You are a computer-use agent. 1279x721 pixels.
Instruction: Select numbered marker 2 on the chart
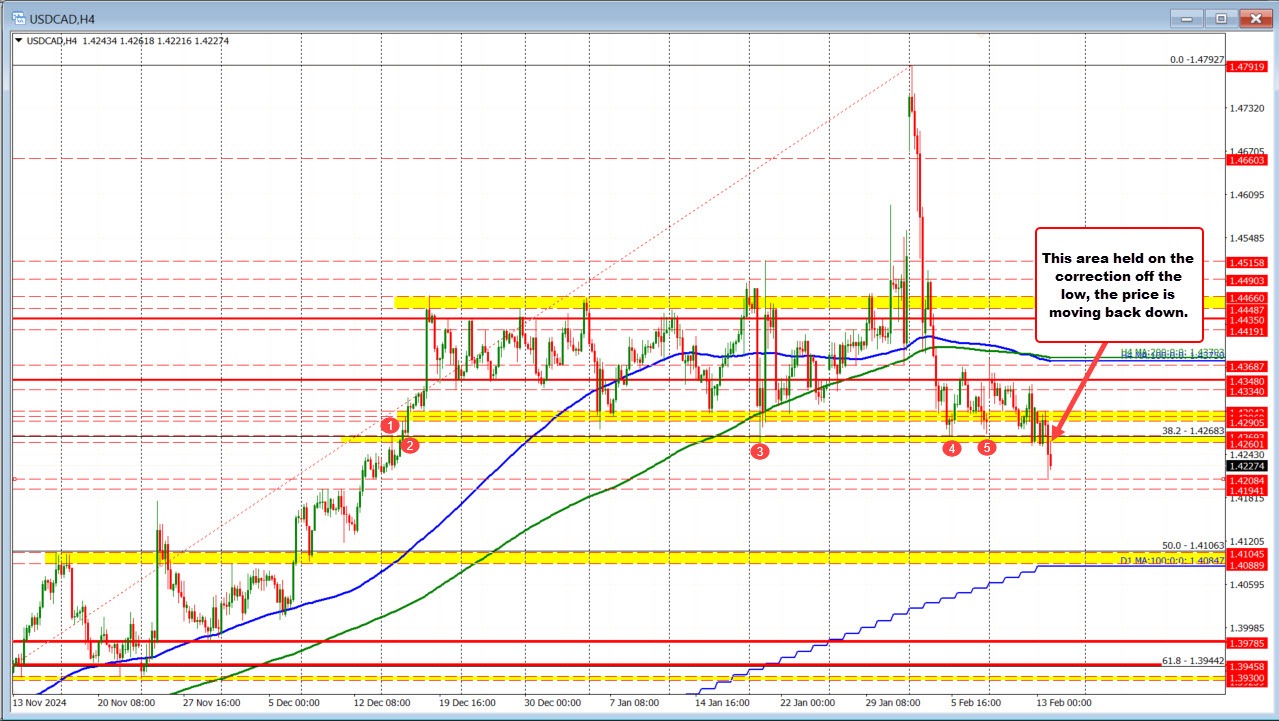408,444
